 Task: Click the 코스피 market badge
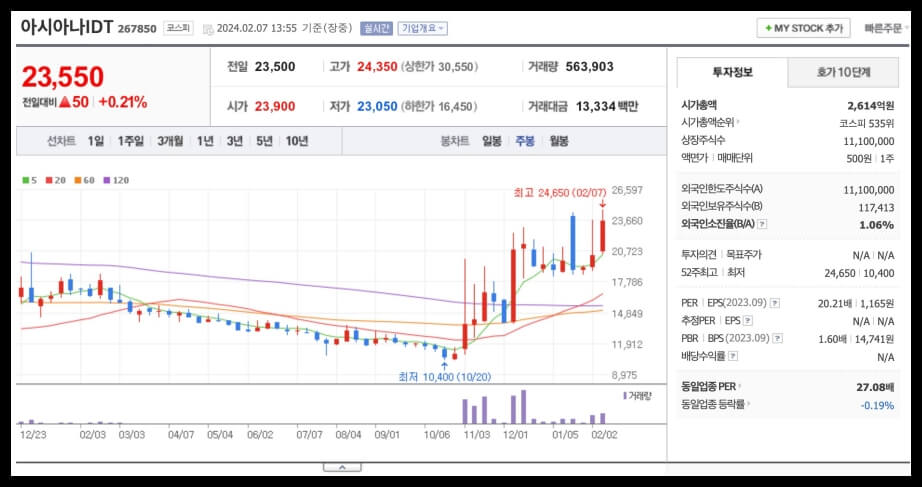click(178, 28)
